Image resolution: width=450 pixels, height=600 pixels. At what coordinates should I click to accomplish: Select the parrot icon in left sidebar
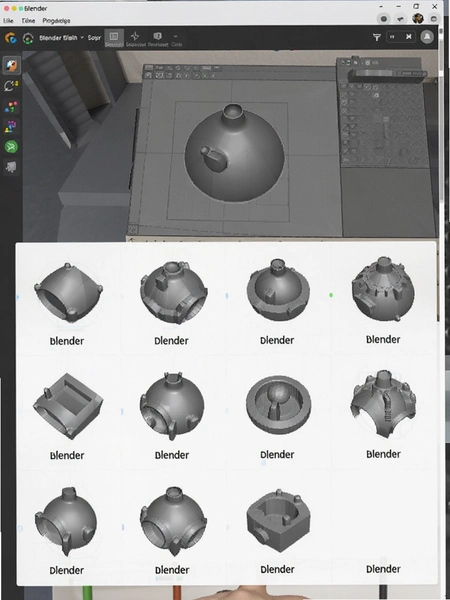point(11,65)
